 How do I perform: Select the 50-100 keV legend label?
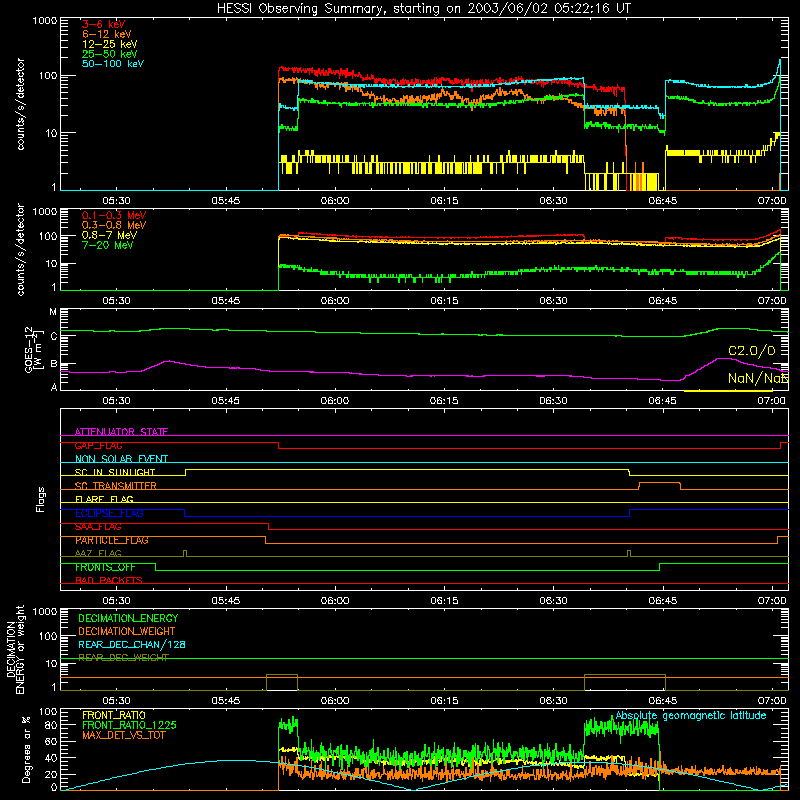click(113, 64)
